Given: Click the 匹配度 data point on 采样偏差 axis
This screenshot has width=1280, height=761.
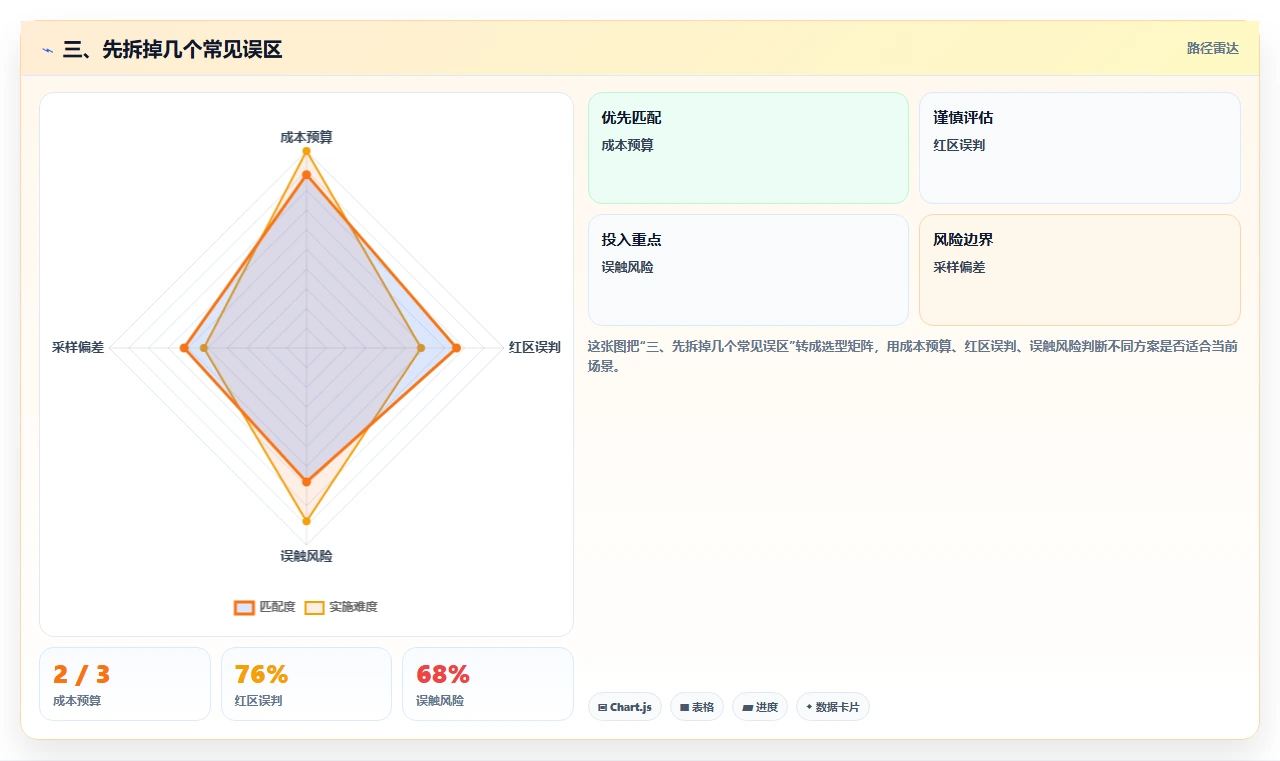Looking at the screenshot, I should 184,348.
